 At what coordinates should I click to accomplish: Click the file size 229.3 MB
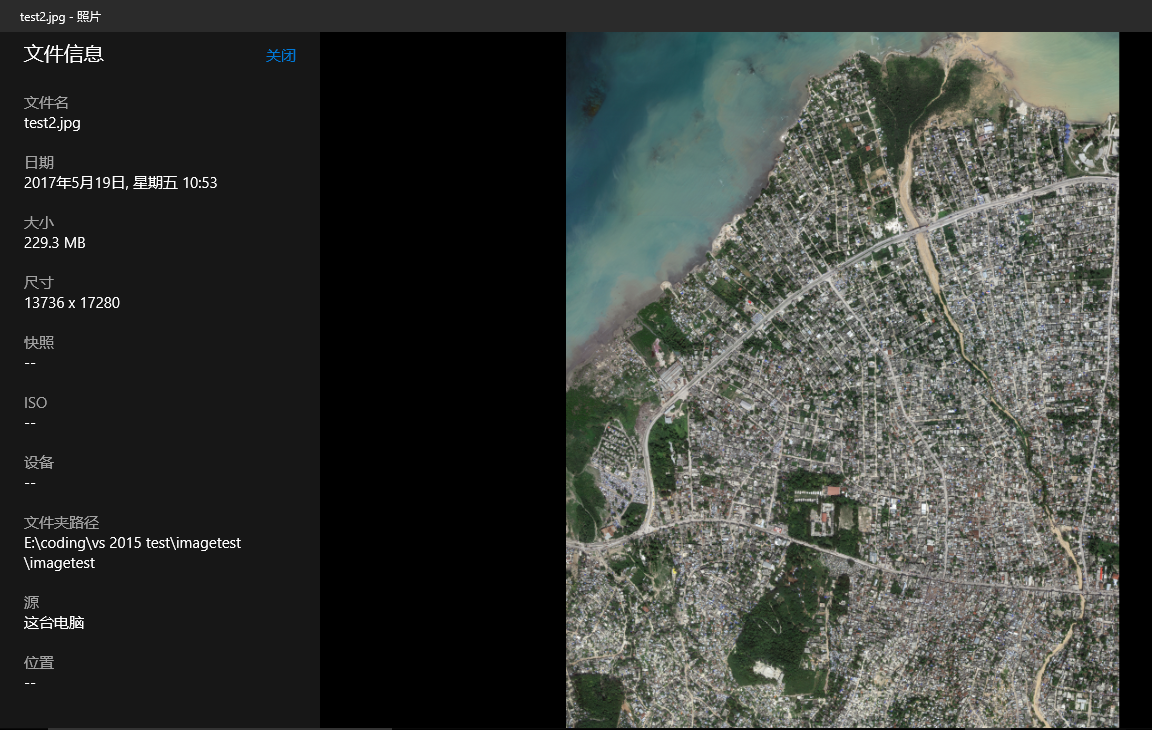coord(55,243)
